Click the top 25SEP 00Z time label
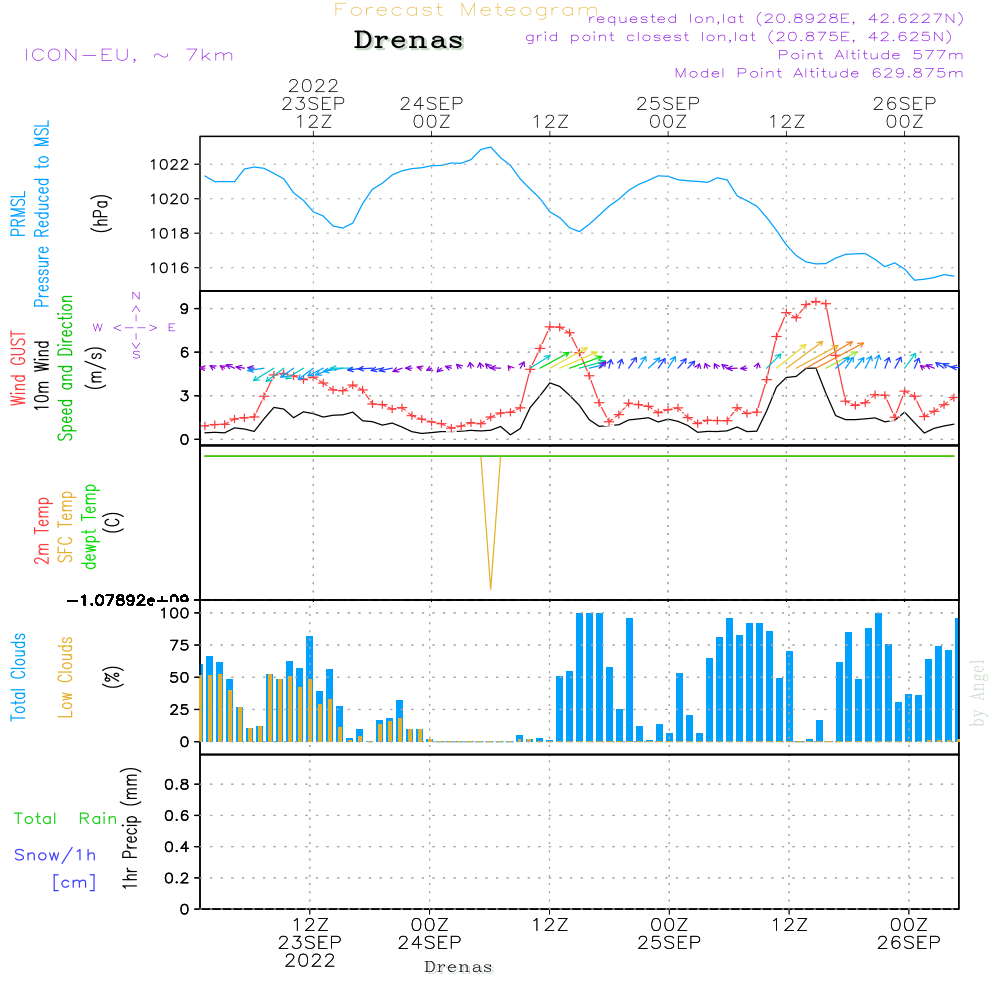The height and width of the screenshot is (1000, 1000). (668, 112)
